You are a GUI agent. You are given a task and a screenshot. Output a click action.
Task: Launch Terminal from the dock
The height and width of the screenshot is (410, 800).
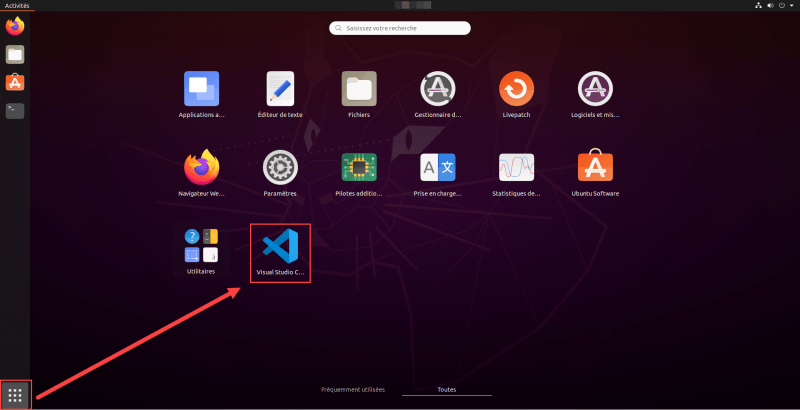click(x=15, y=110)
